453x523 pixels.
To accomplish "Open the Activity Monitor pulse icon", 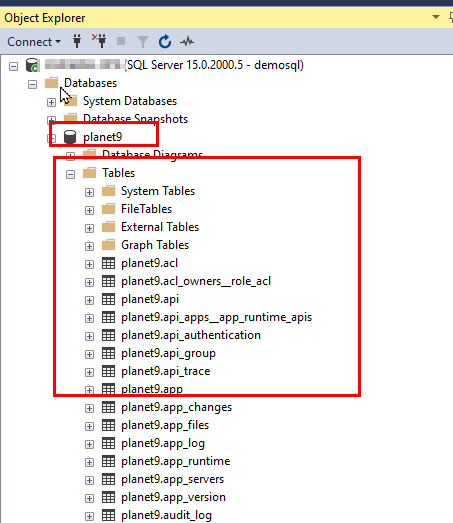I will click(187, 42).
